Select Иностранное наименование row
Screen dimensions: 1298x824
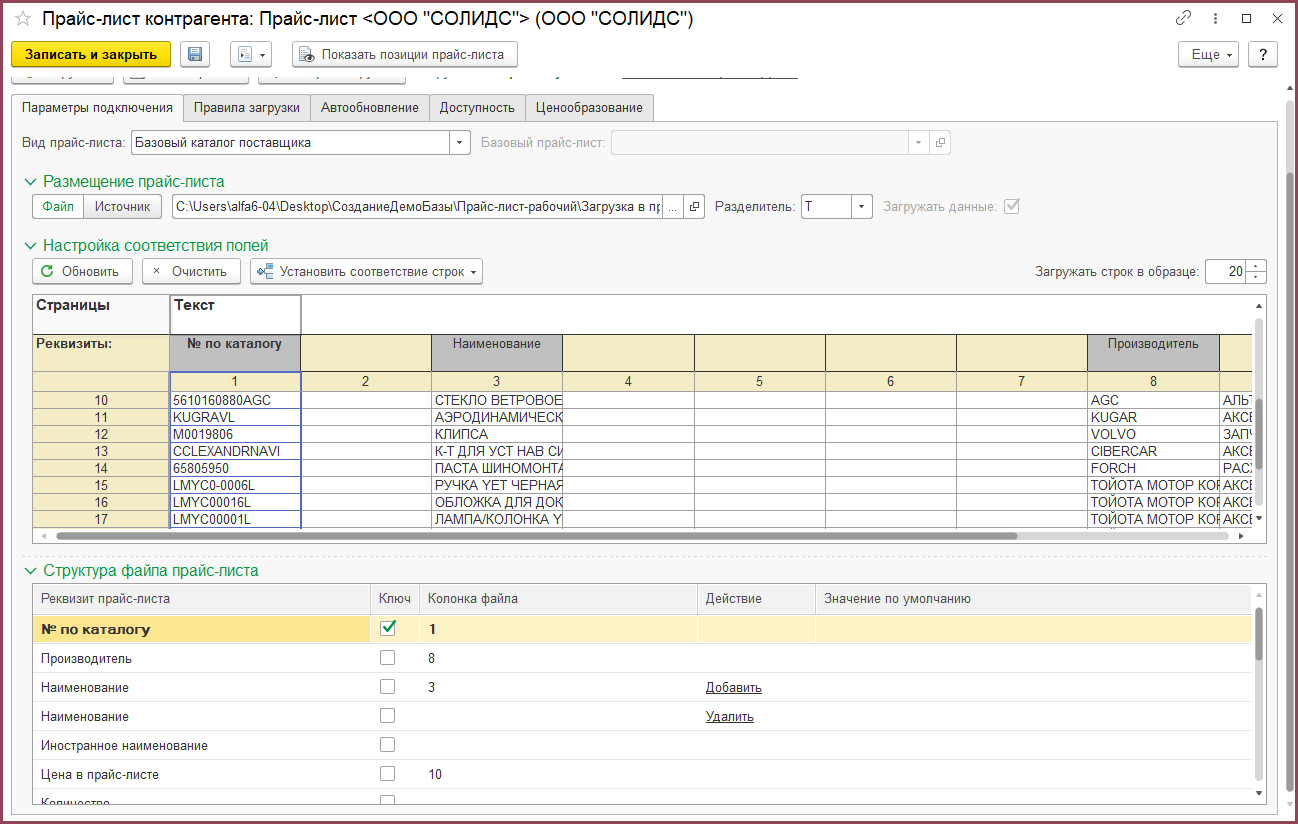pos(642,746)
